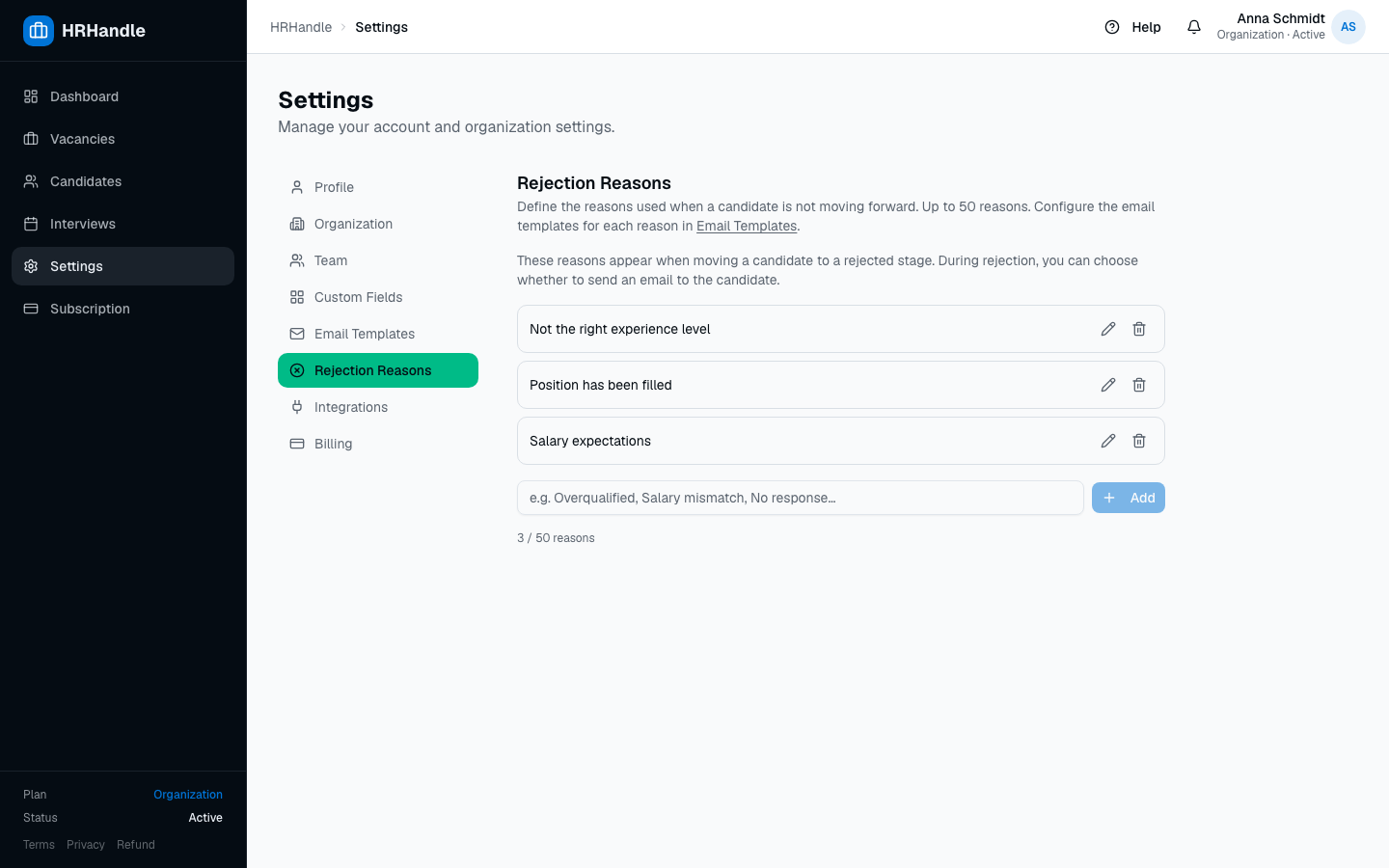Image resolution: width=1389 pixels, height=868 pixels.
Task: Click the Integrations plug icon
Action: pos(297,407)
